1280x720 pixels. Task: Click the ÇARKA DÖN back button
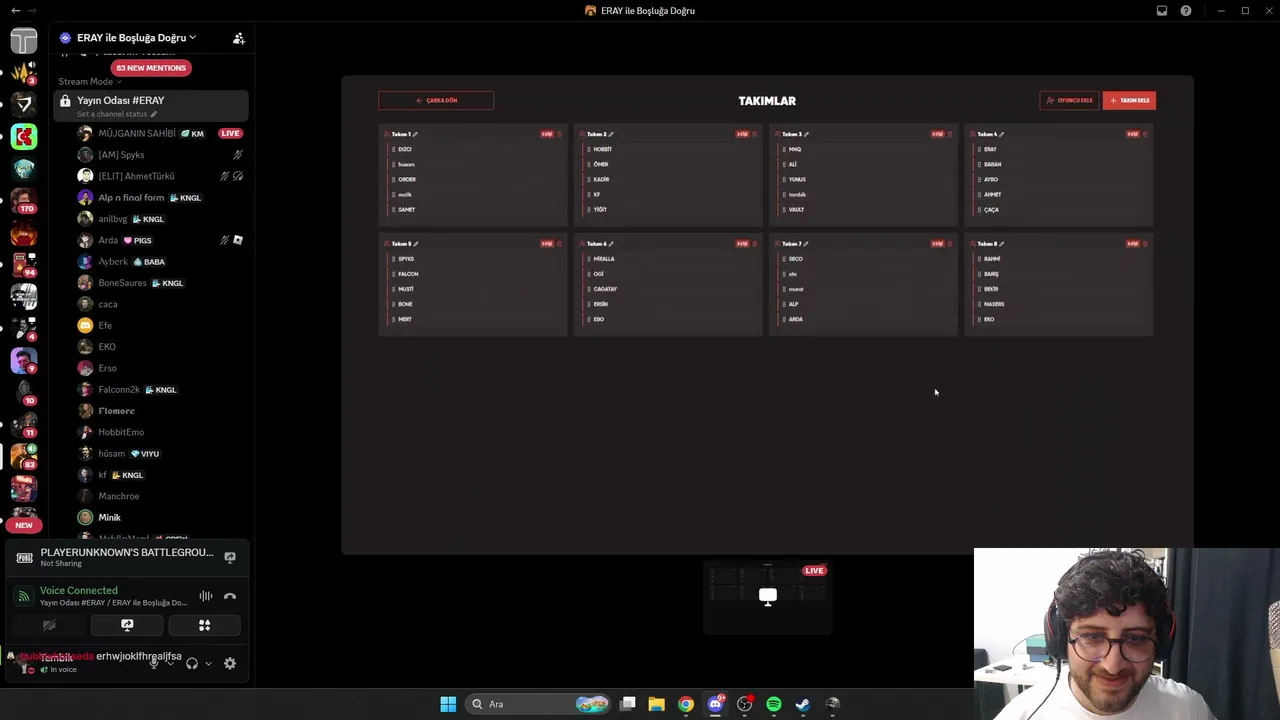tap(436, 100)
